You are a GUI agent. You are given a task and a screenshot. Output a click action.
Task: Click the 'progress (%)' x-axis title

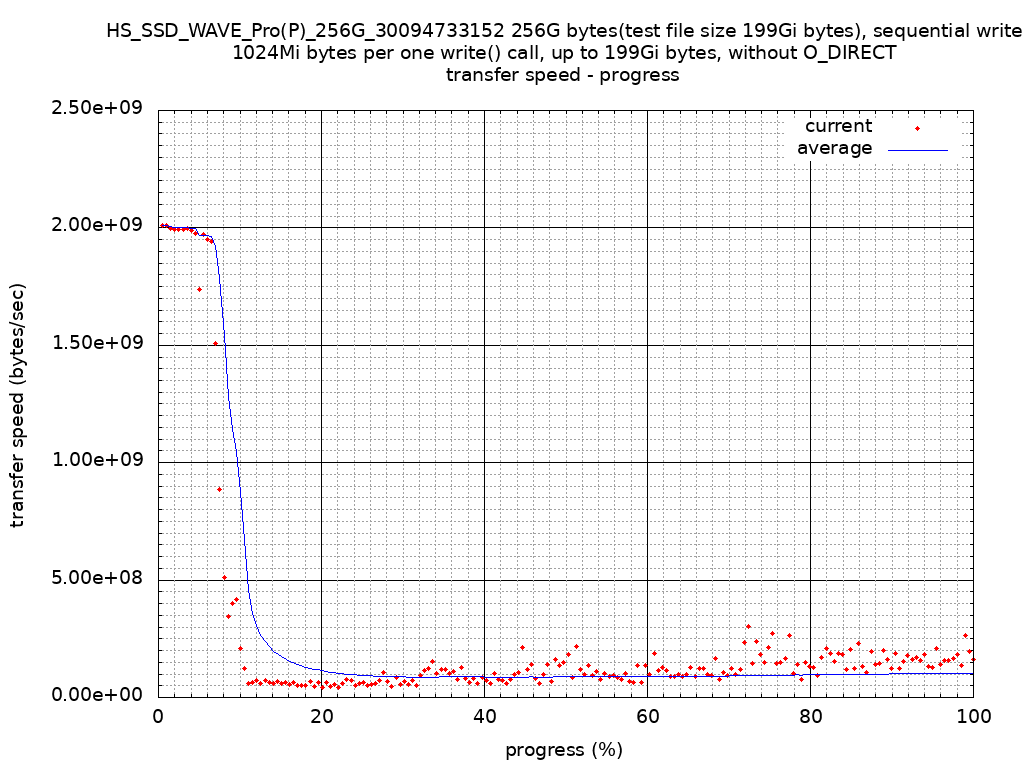pos(564,750)
